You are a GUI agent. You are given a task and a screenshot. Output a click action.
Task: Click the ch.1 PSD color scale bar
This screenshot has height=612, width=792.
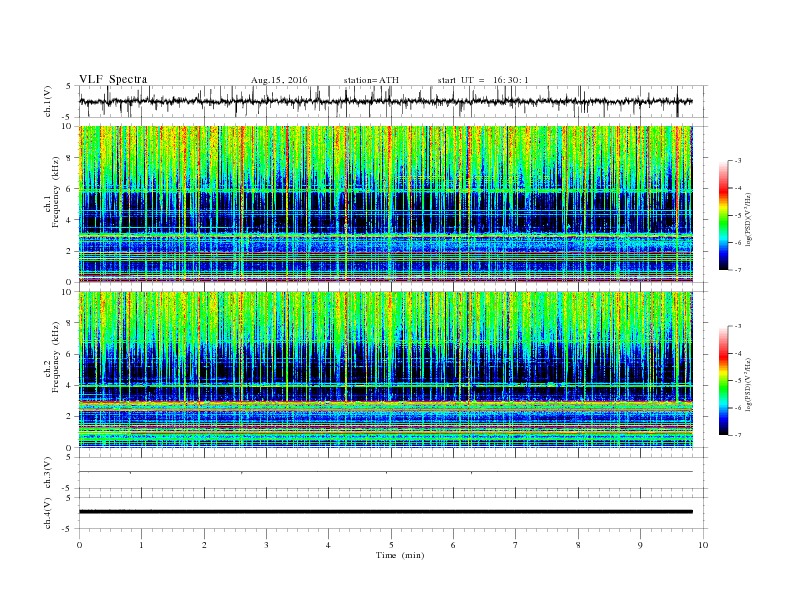(724, 215)
